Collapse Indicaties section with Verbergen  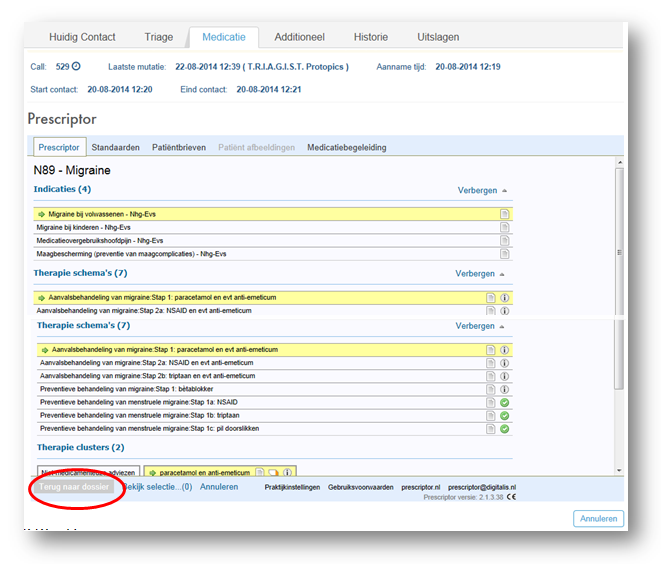pos(482,191)
